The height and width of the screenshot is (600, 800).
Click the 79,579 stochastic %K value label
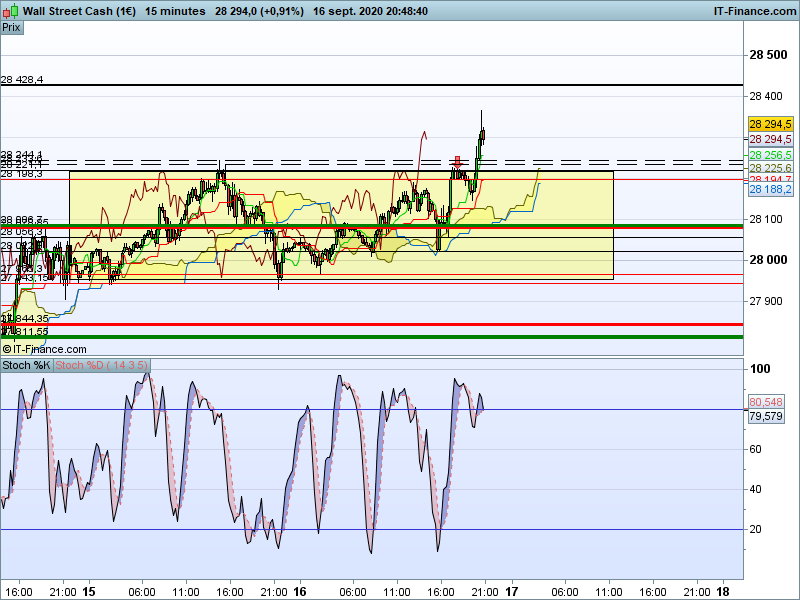click(766, 416)
